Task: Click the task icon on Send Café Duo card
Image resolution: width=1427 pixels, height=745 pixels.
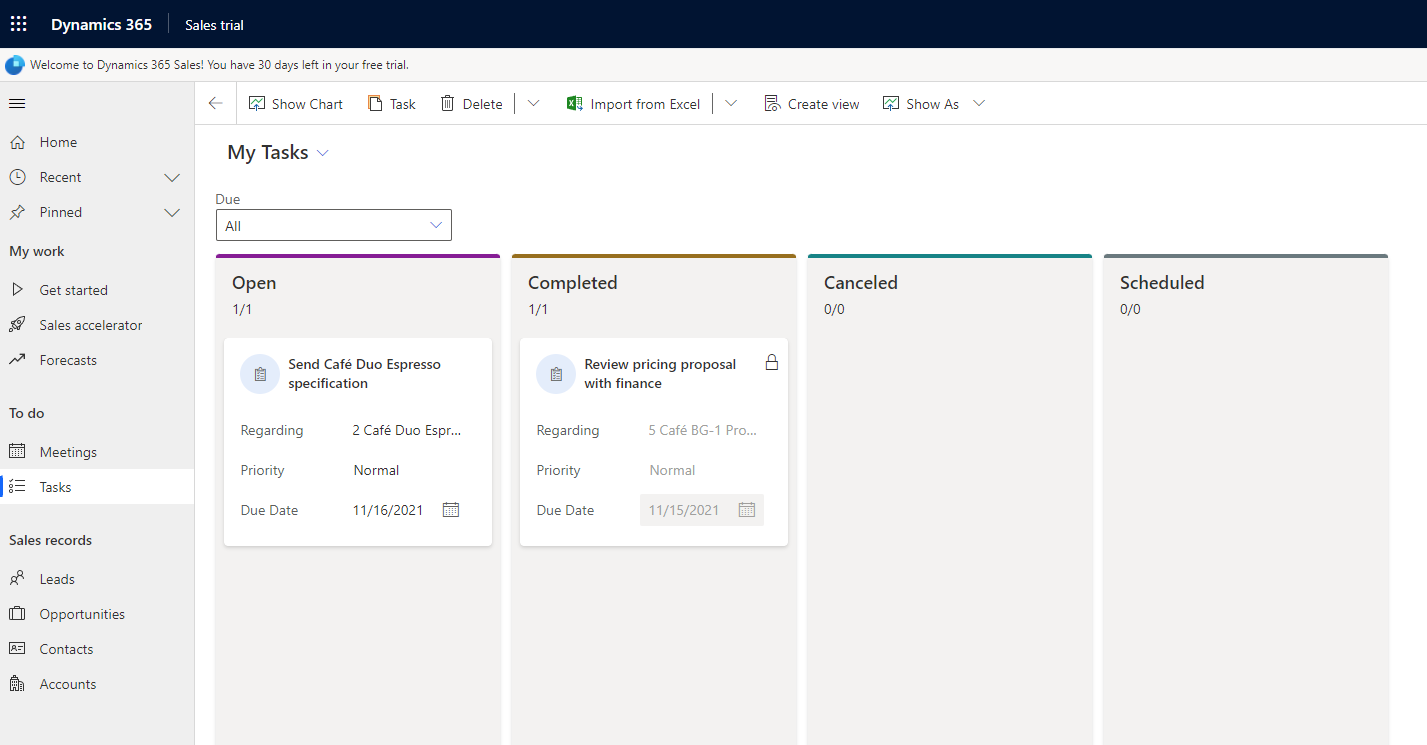Action: click(x=260, y=374)
